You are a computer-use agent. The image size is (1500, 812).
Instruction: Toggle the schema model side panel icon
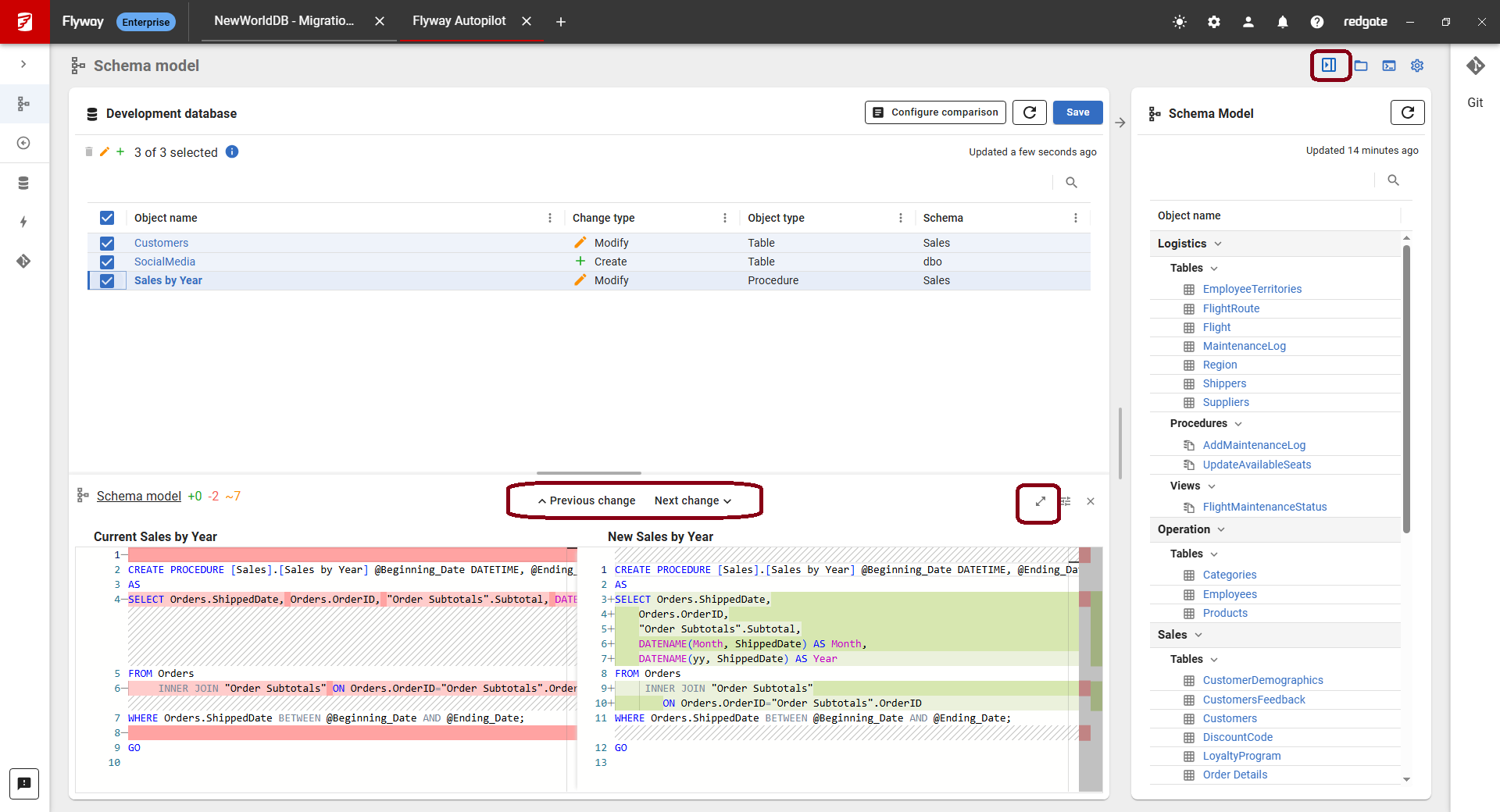click(1329, 66)
